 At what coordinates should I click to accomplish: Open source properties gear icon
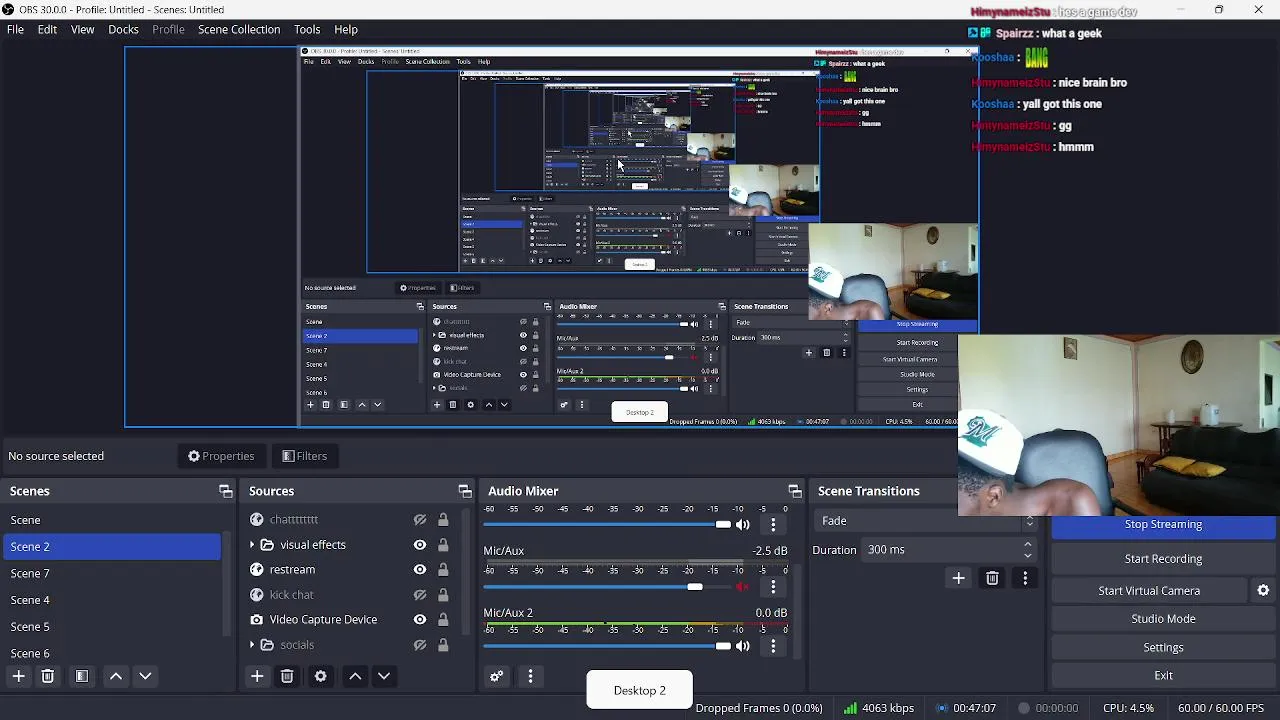pyautogui.click(x=320, y=676)
